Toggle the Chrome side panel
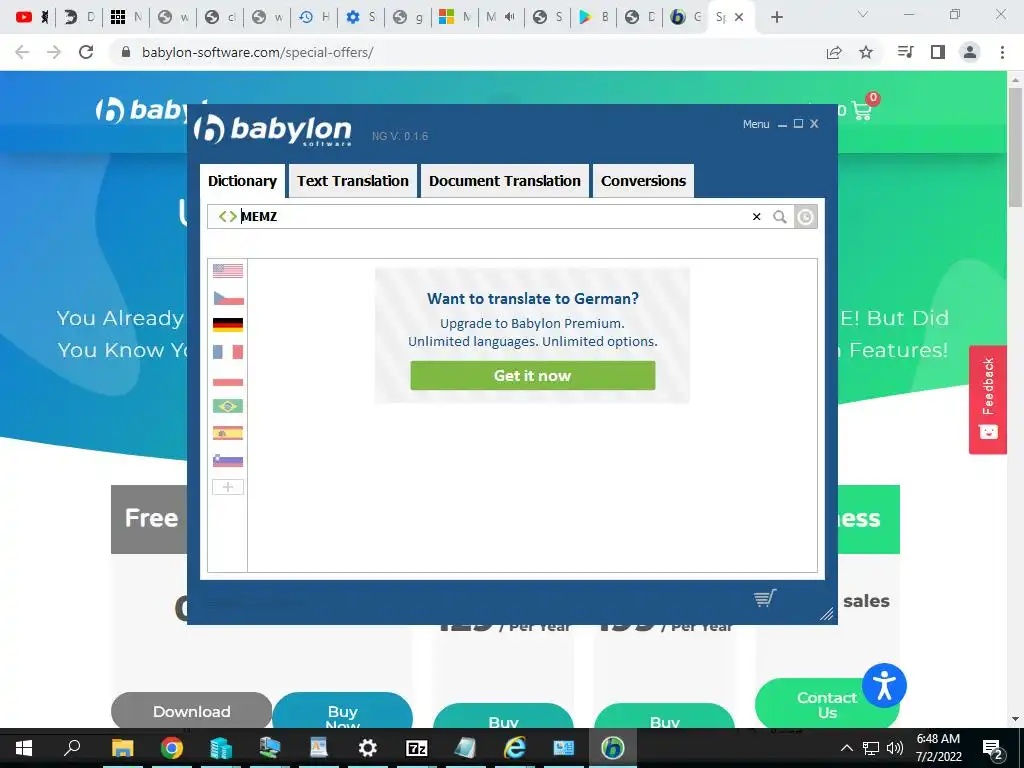 coord(938,52)
